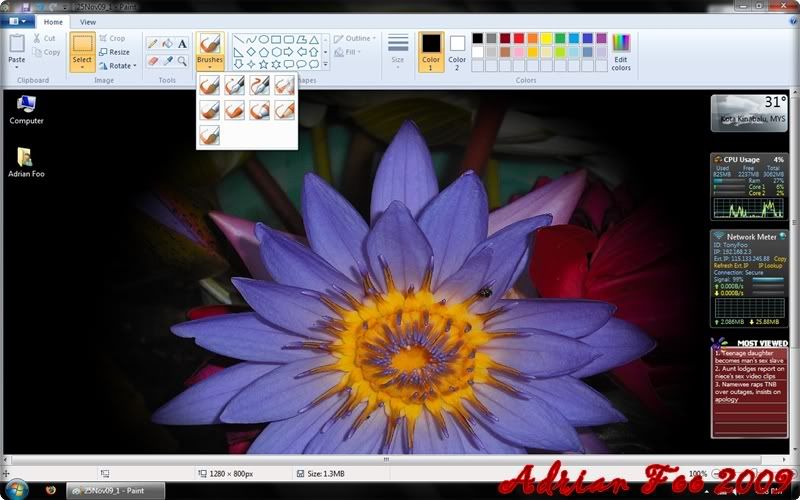
Task: Activate the Color 1 foreground selector
Action: 431,52
